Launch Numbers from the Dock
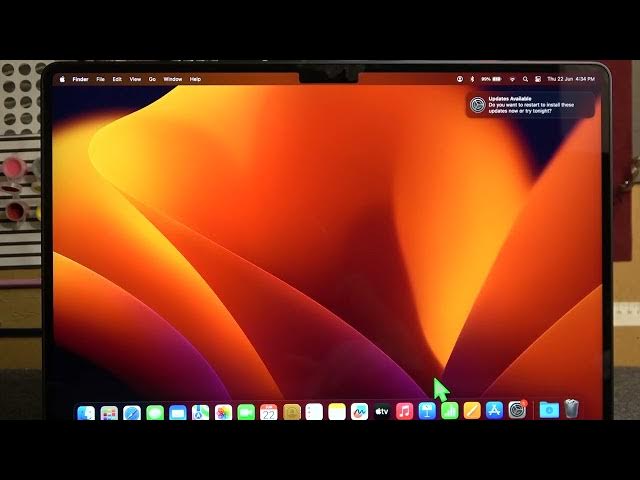This screenshot has height=480, width=640. pyautogui.click(x=450, y=411)
